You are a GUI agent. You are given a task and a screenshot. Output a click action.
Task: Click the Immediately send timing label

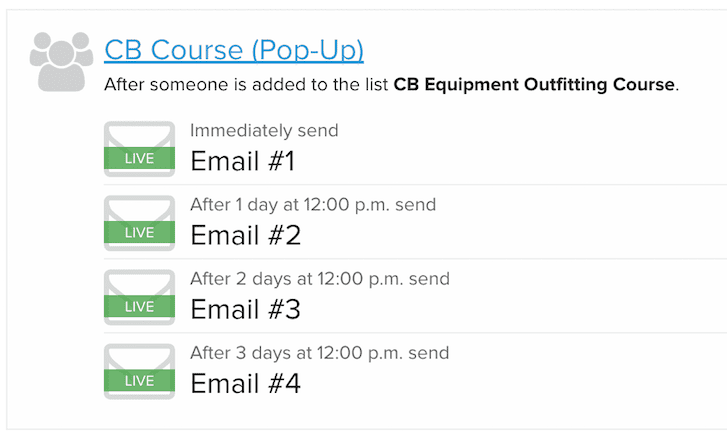coord(264,131)
